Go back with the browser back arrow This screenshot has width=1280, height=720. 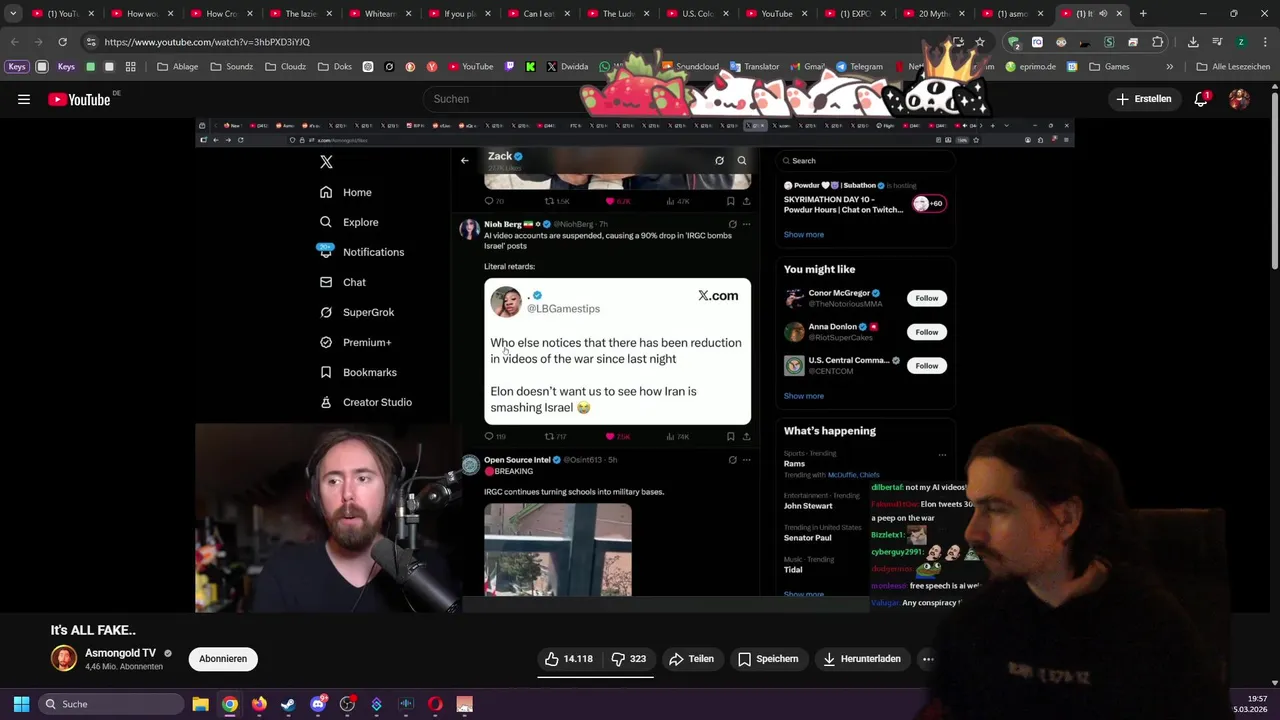coord(15,42)
